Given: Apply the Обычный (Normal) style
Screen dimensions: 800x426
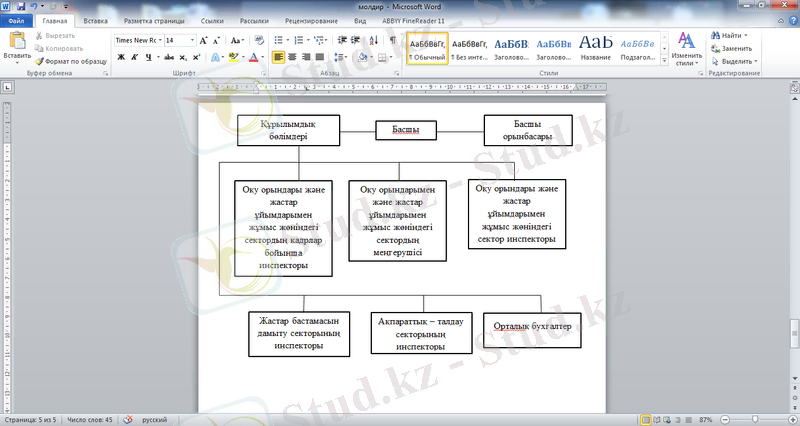Looking at the screenshot, I should [427, 49].
